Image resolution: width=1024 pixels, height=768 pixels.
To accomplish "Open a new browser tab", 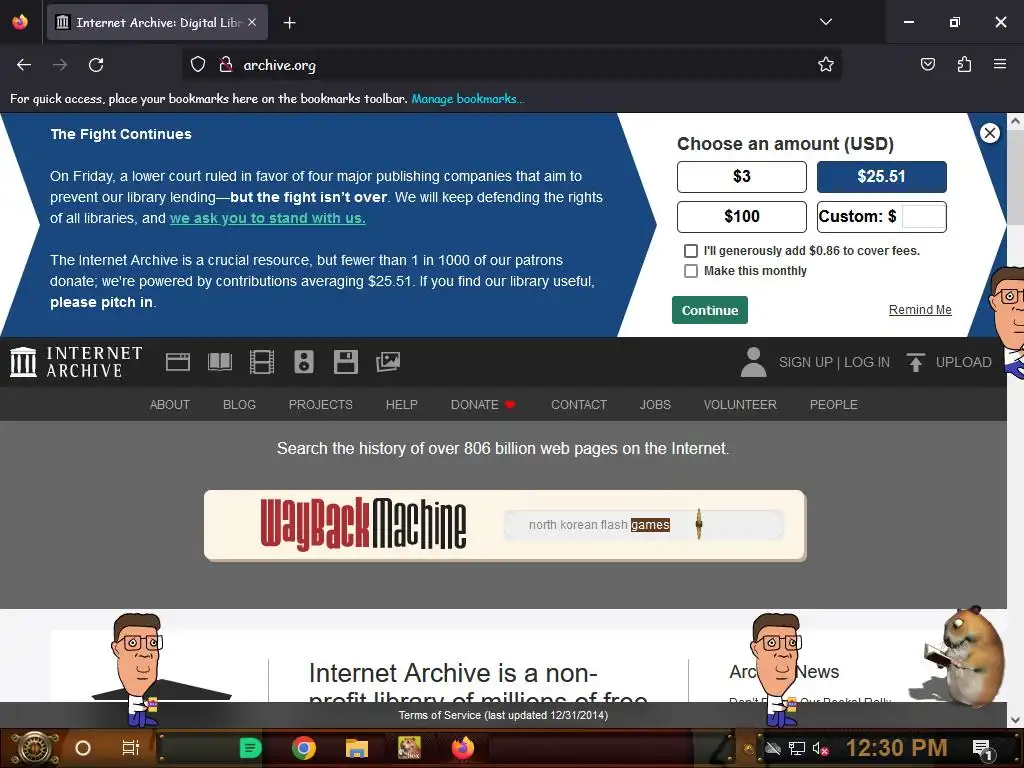I will pos(289,23).
